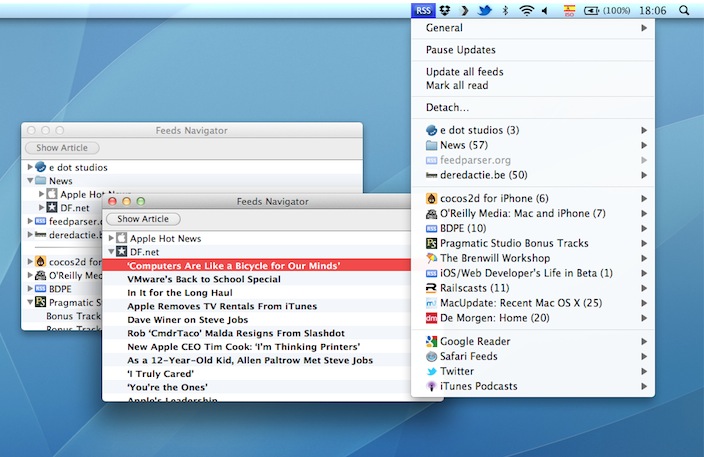This screenshot has height=457, width=704.
Task: Select Mark all read menu item
Action: 457,86
